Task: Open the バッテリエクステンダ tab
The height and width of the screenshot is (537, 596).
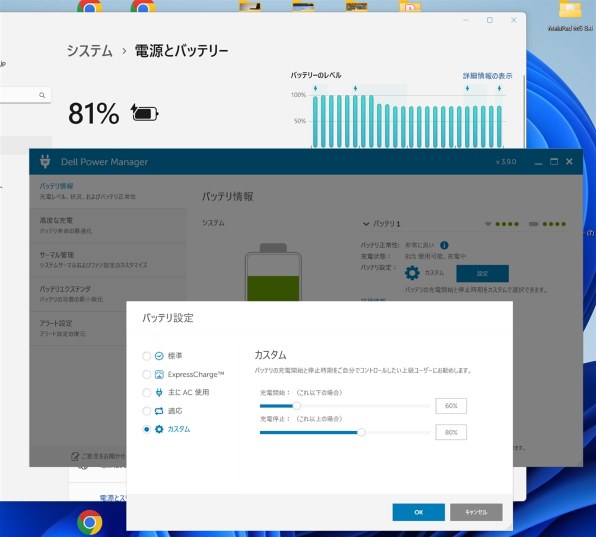Action: [x=108, y=294]
